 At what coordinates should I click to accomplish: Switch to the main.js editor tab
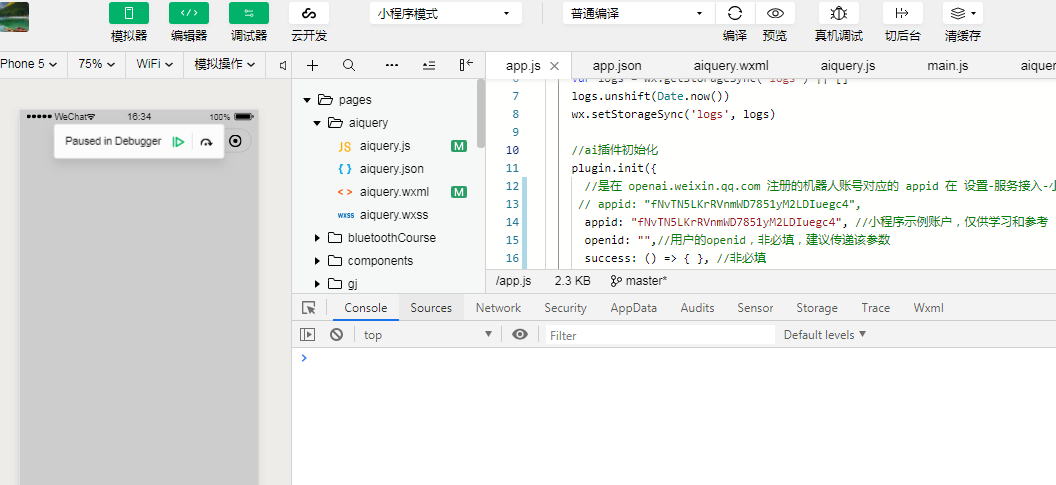(948, 65)
